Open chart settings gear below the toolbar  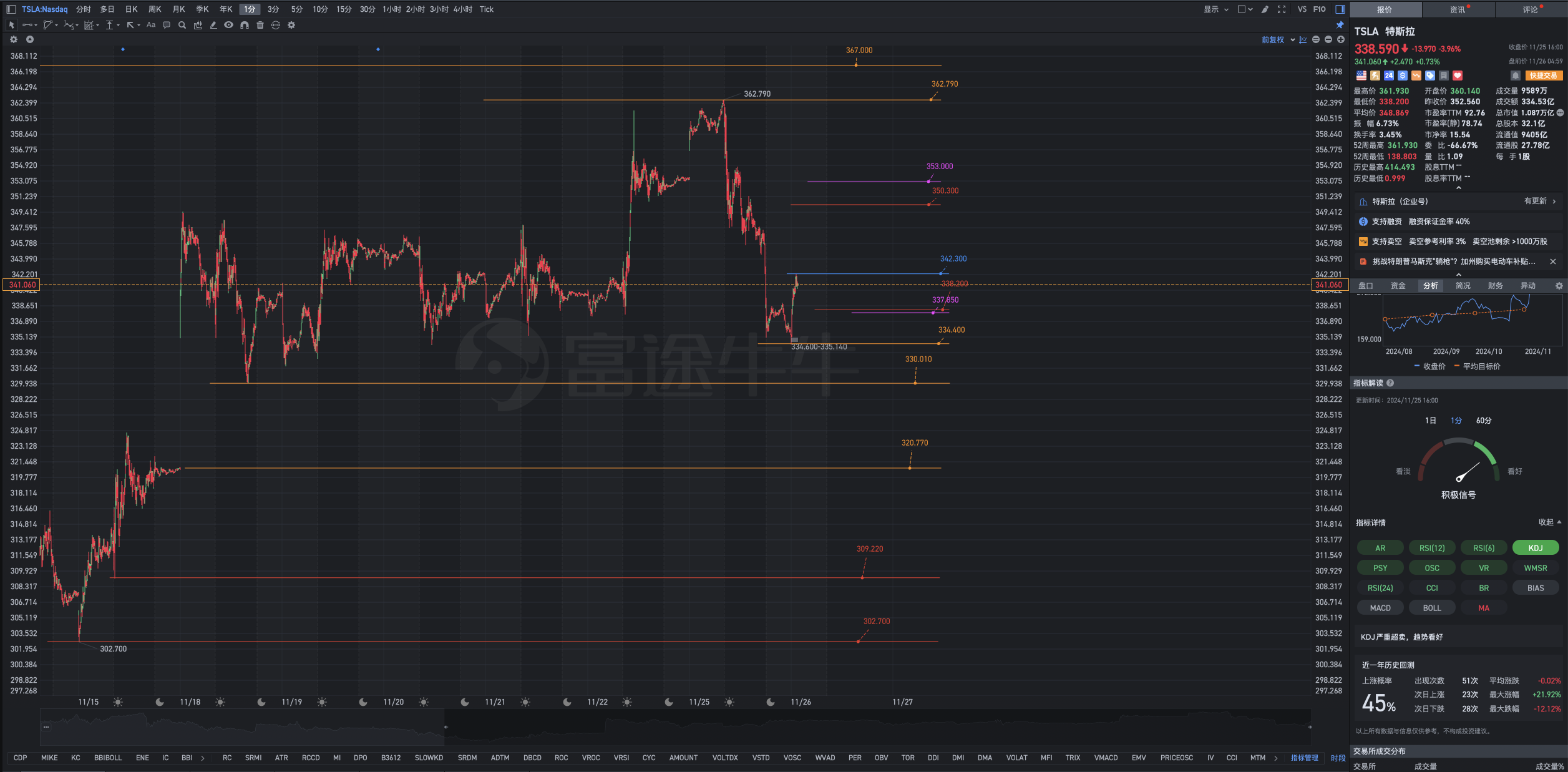pyautogui.click(x=14, y=39)
